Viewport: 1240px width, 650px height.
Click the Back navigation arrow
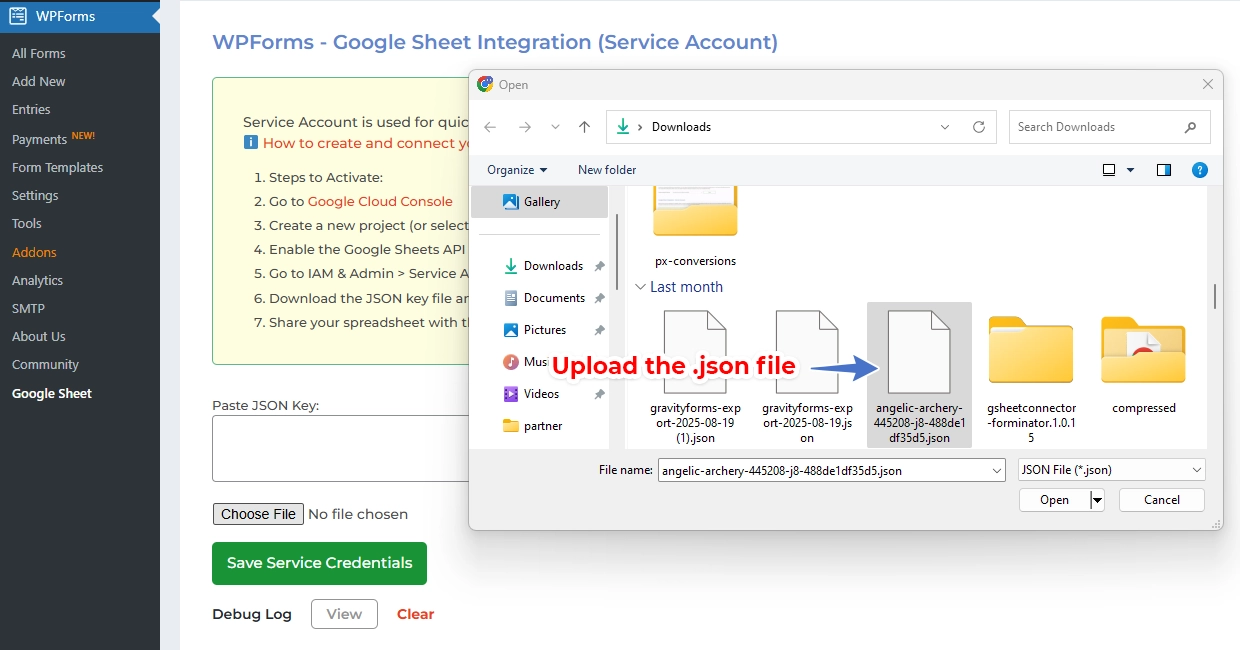point(490,127)
